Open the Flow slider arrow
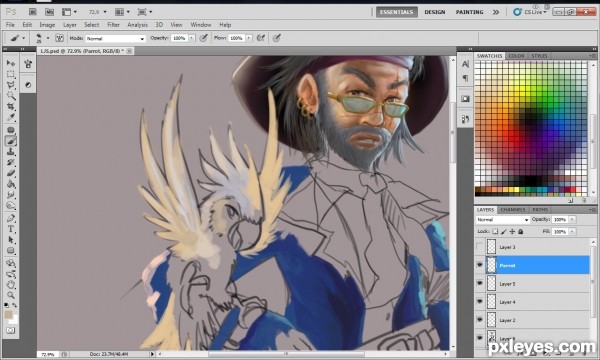This screenshot has width=600, height=360. 249,38
